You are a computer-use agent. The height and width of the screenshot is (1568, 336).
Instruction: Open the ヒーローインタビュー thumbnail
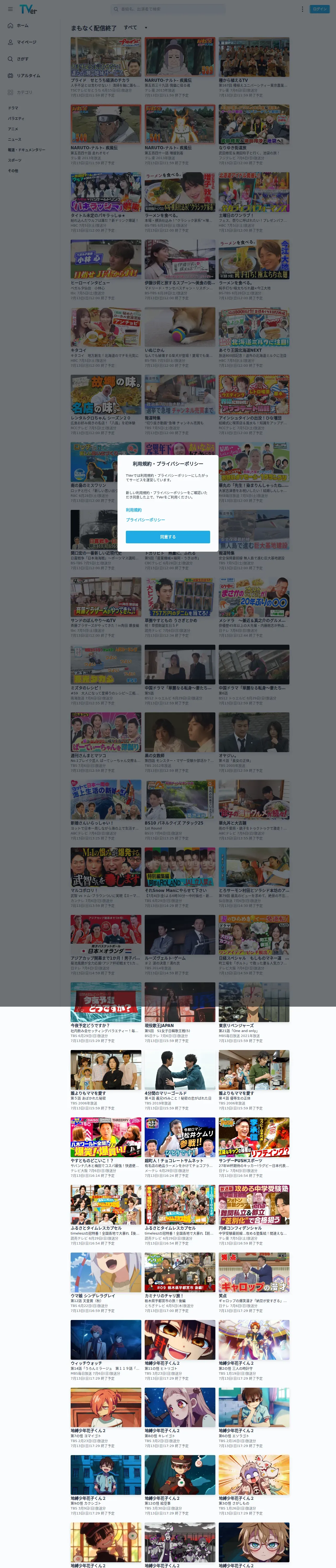pyautogui.click(x=105, y=259)
